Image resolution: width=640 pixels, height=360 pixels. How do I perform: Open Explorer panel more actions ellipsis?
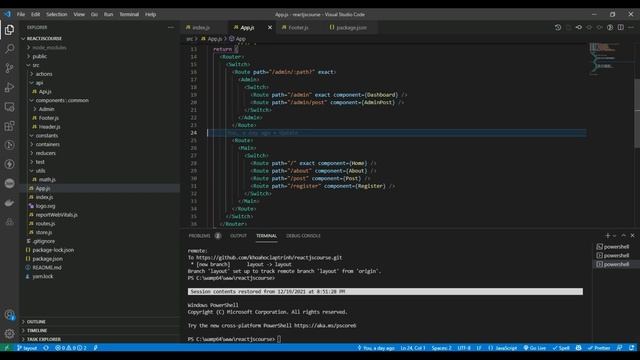(x=171, y=27)
